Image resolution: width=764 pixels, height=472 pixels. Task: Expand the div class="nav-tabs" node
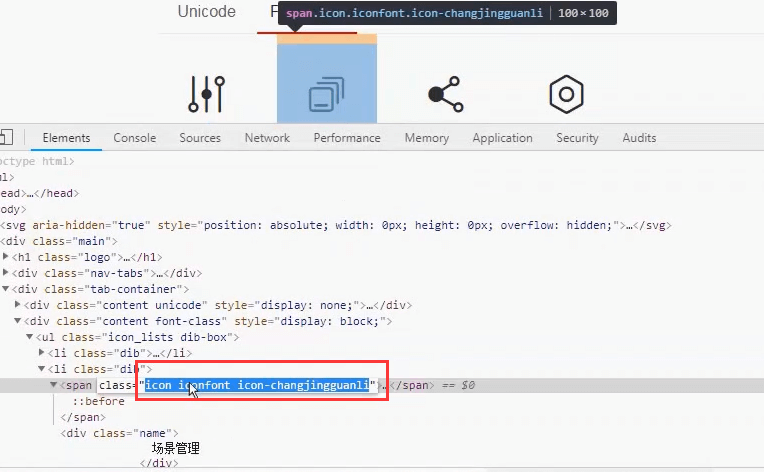5,272
